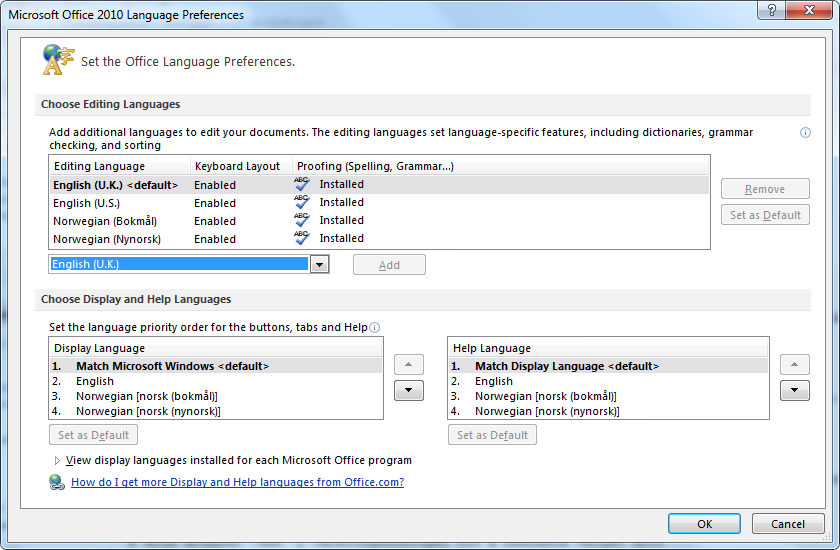Move display language down with arrow button
Image resolution: width=840 pixels, height=550 pixels.
(408, 391)
